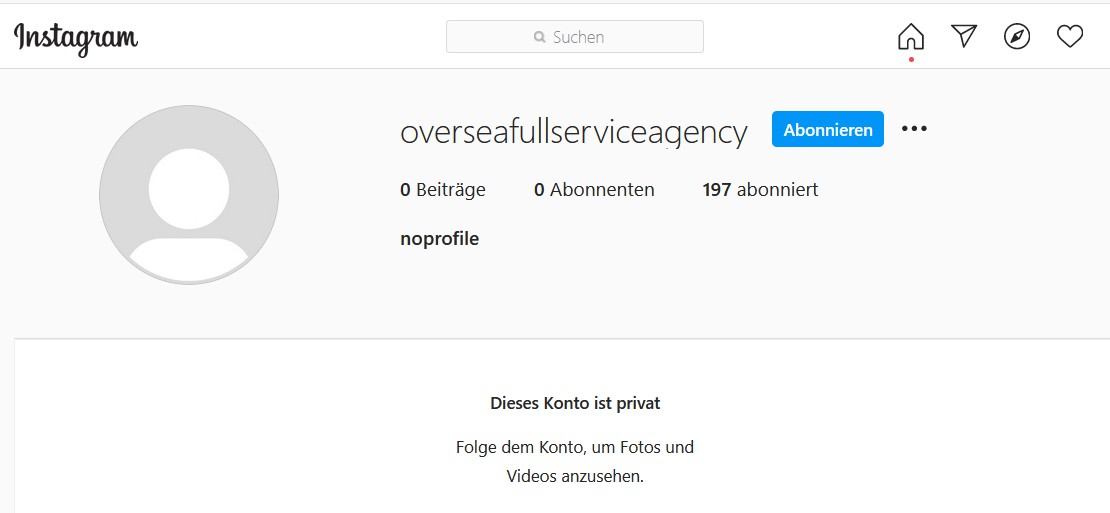Viewport: 1110px width, 513px height.
Task: Go to the Instagram home feed icon
Action: coord(910,36)
